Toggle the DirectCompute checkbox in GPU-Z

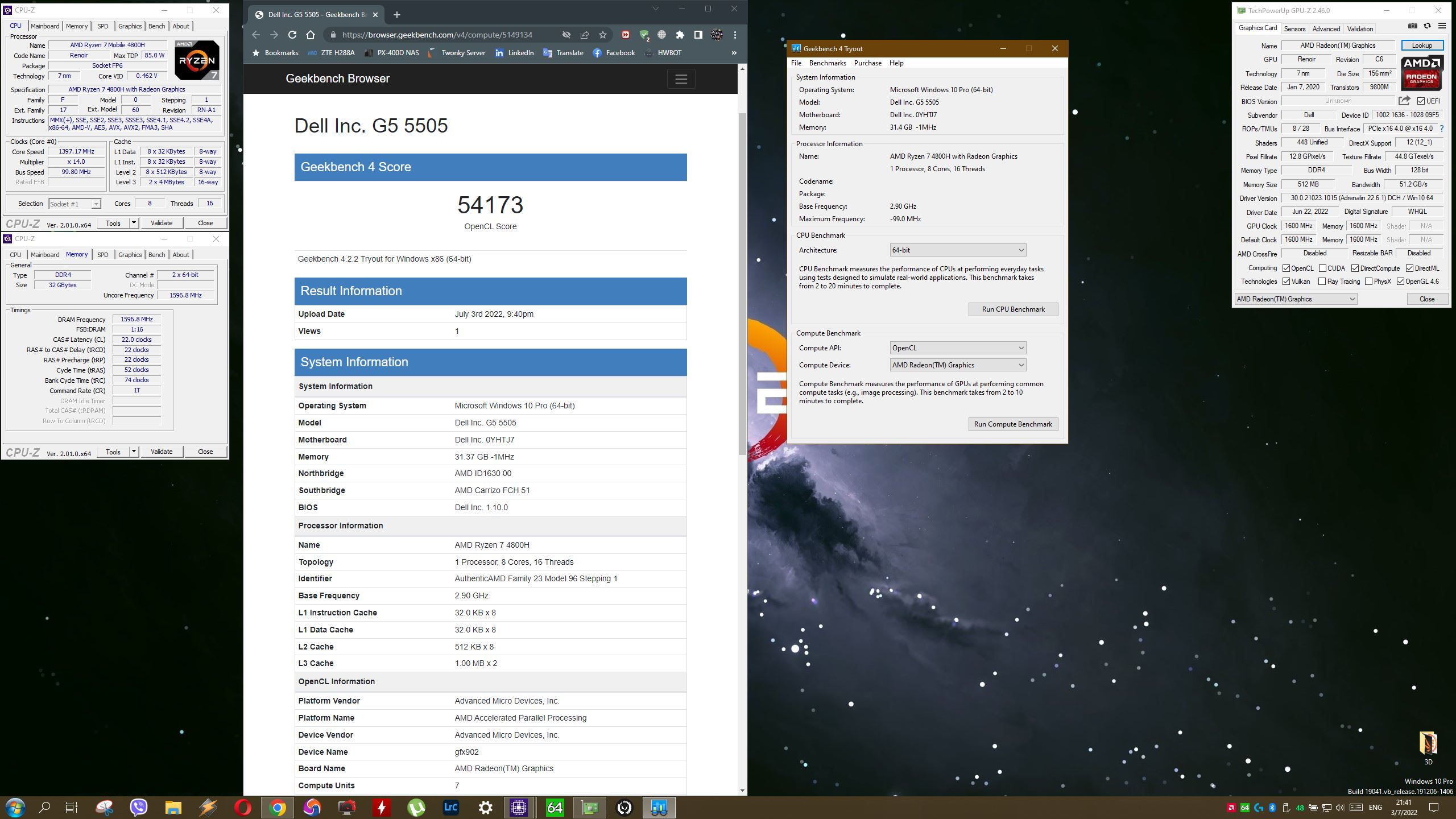tap(1355, 268)
